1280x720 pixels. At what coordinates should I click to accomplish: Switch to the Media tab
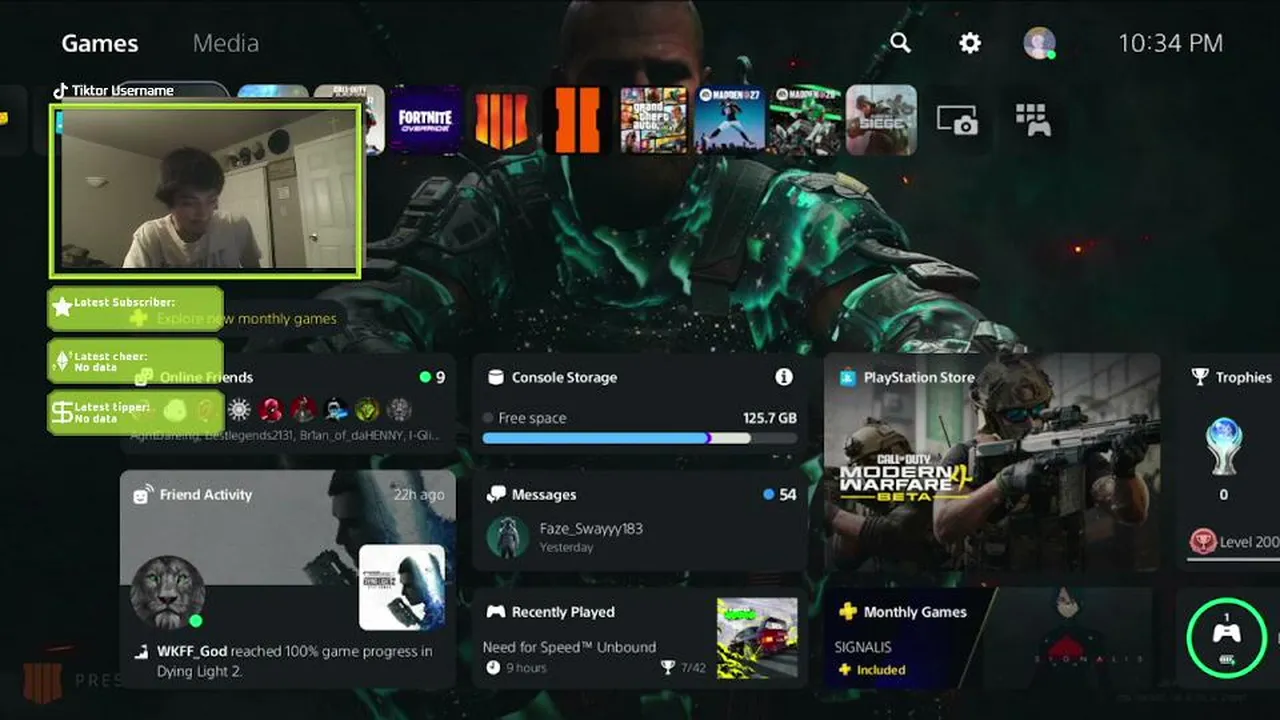click(226, 43)
